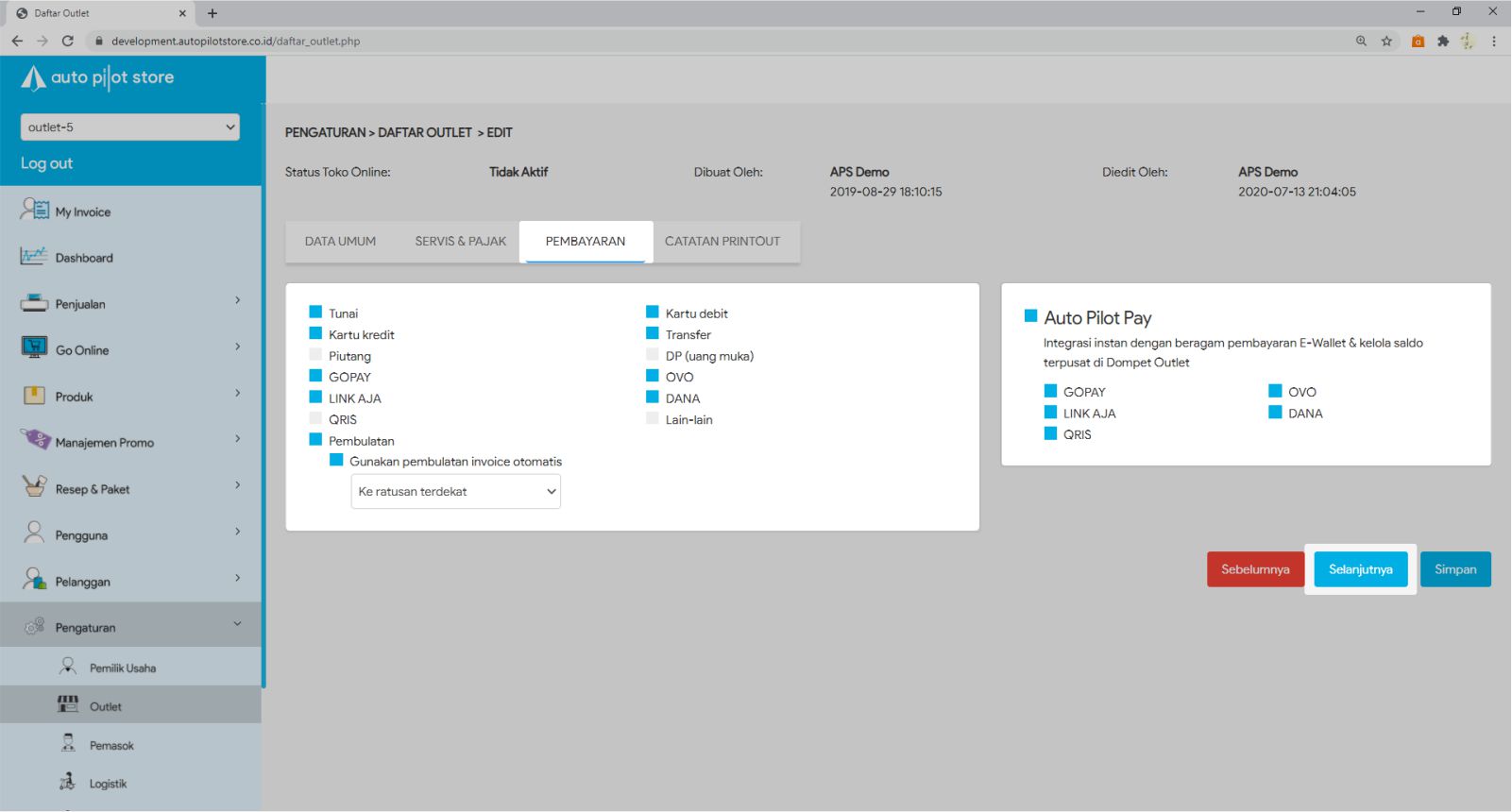Open the Resep & Paket icon
The height and width of the screenshot is (812, 1512).
(34, 487)
